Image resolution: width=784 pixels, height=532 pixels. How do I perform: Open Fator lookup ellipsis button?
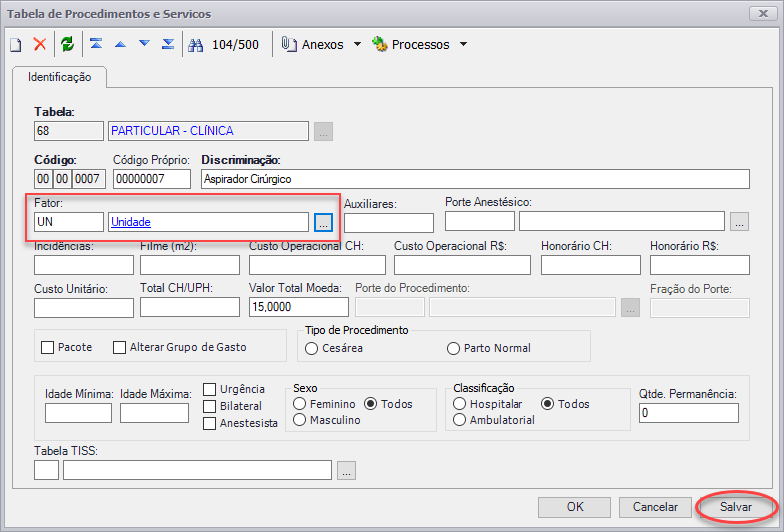point(324,222)
